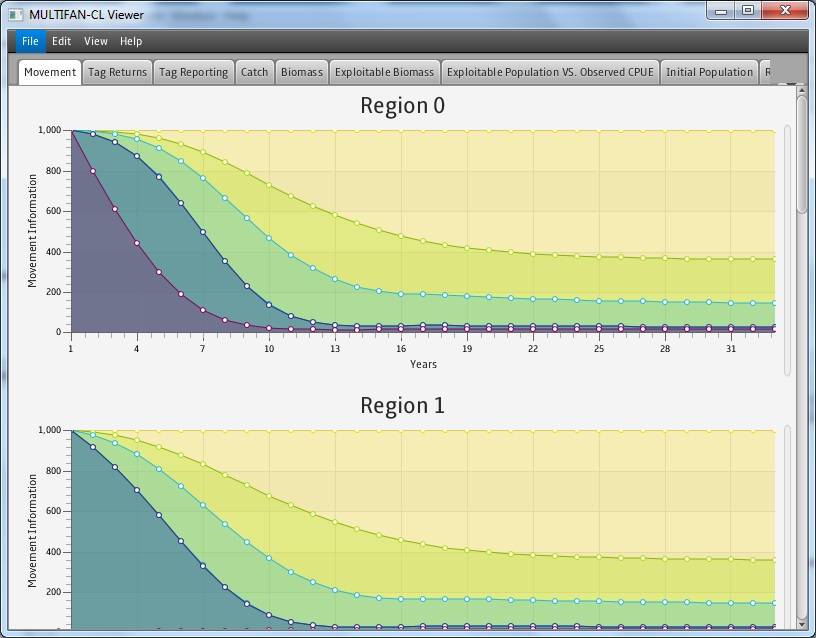Viewport: 816px width, 638px height.
Task: Maximize the MULTIFAN-CL Viewer window
Action: [747, 11]
